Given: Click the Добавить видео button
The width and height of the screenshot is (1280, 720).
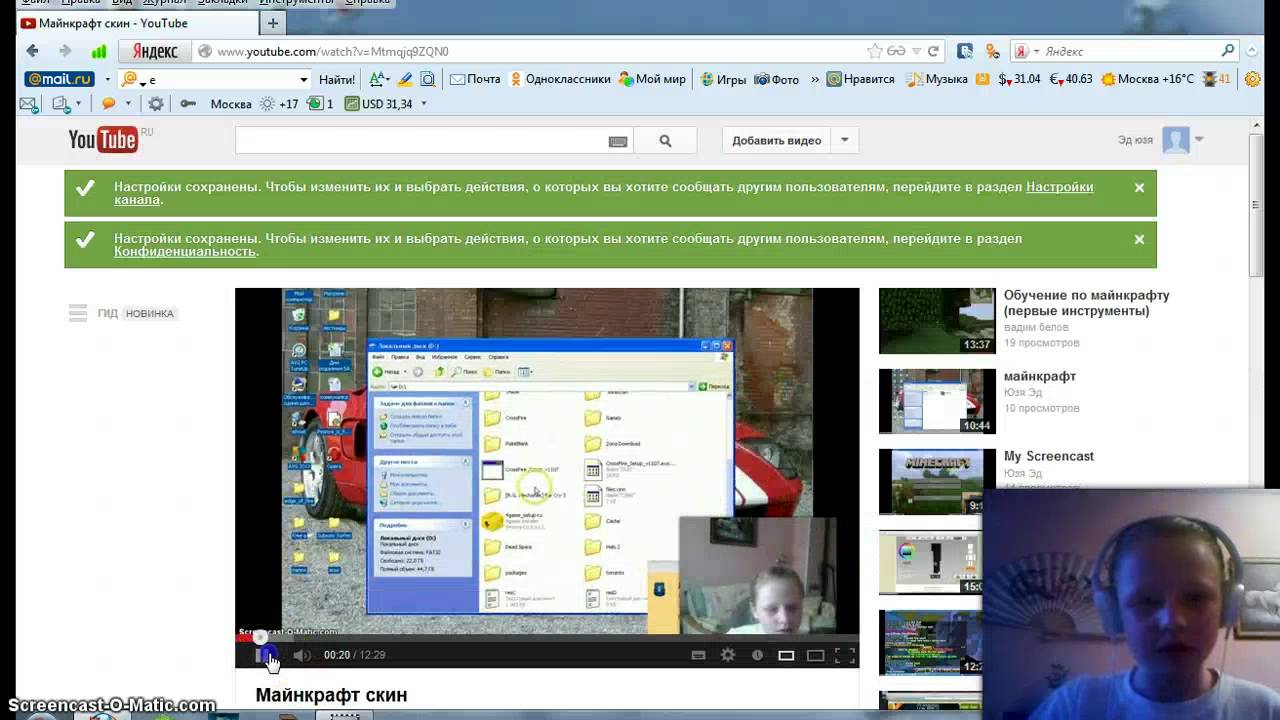Looking at the screenshot, I should click(x=776, y=141).
